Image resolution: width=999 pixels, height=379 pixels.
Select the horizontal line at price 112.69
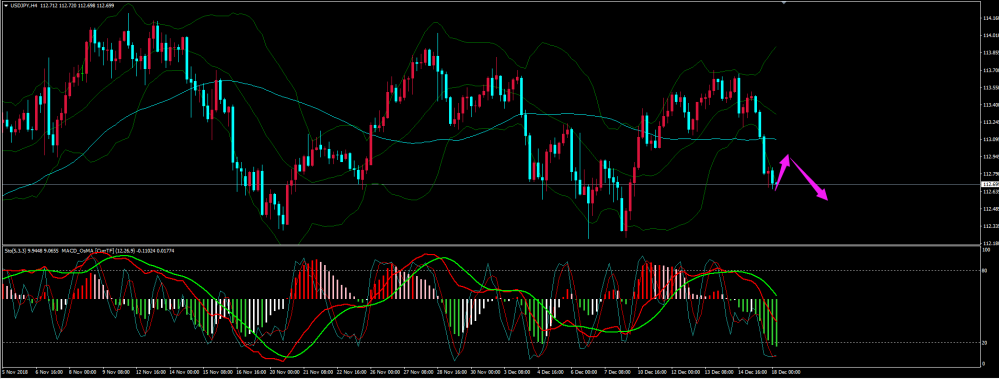[491, 185]
